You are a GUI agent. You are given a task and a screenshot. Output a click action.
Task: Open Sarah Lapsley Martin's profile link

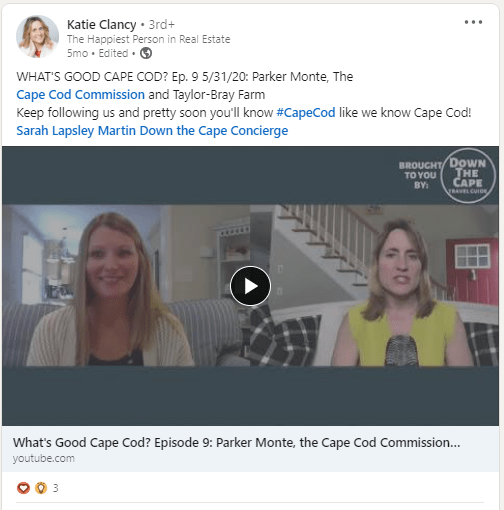[x=76, y=131]
